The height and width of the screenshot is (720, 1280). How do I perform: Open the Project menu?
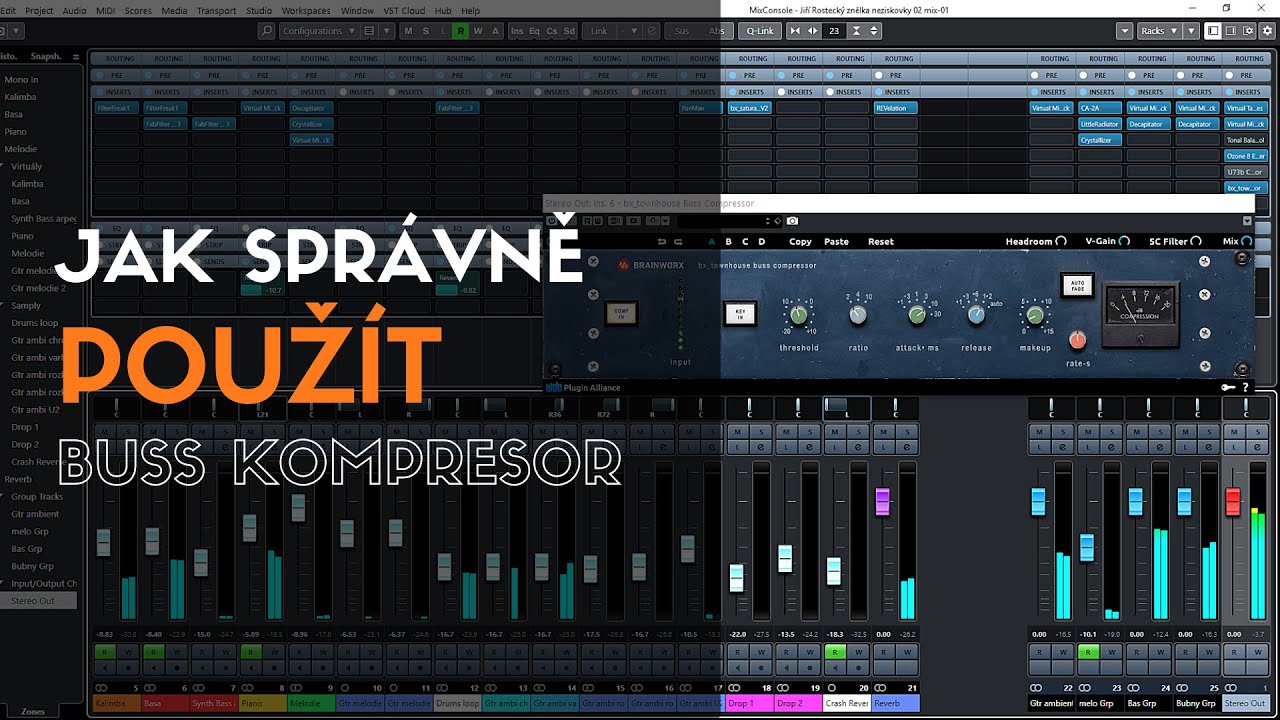[x=39, y=10]
